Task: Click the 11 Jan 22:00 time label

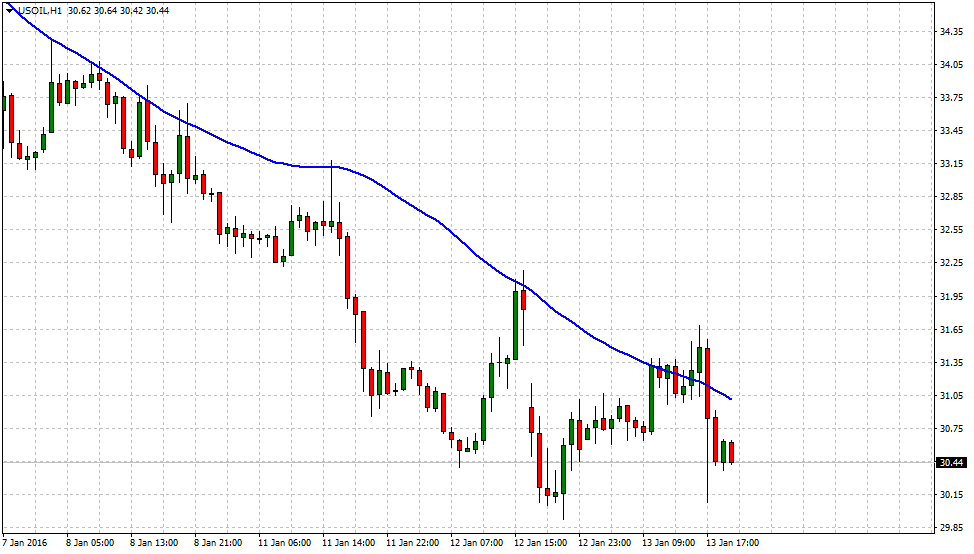Action: 412,543
